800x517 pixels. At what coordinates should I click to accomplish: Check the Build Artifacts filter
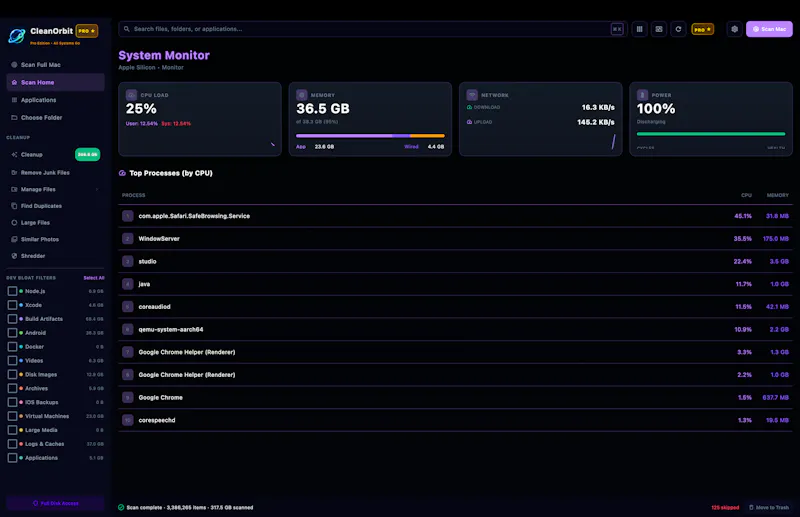pos(12,319)
